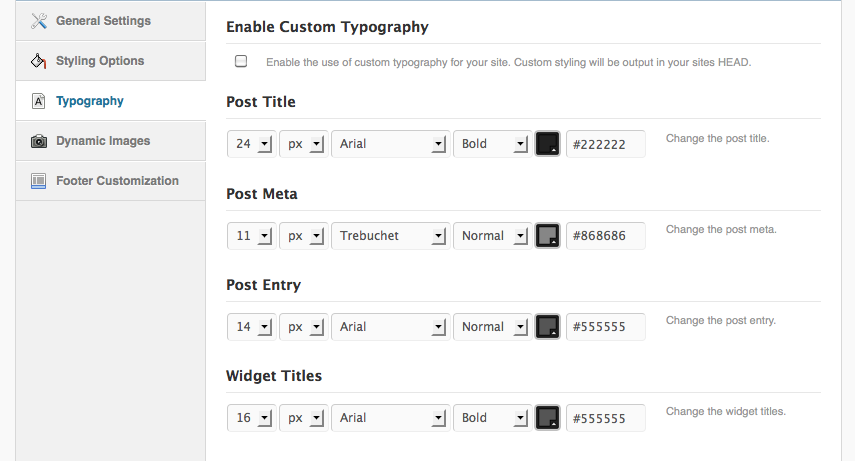Click the Post Meta color swatch
This screenshot has width=855, height=461.
[547, 236]
